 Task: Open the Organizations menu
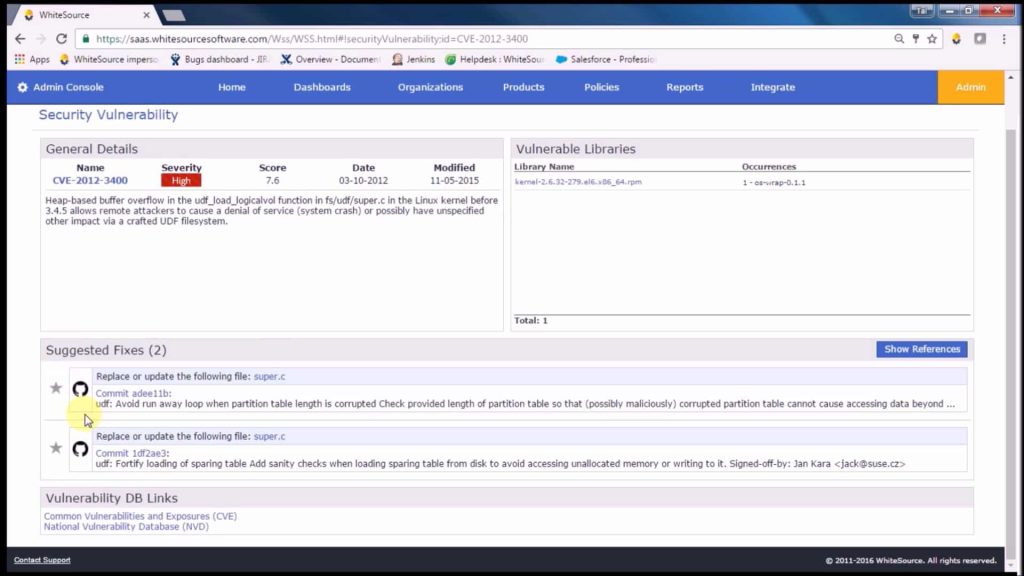coord(430,88)
